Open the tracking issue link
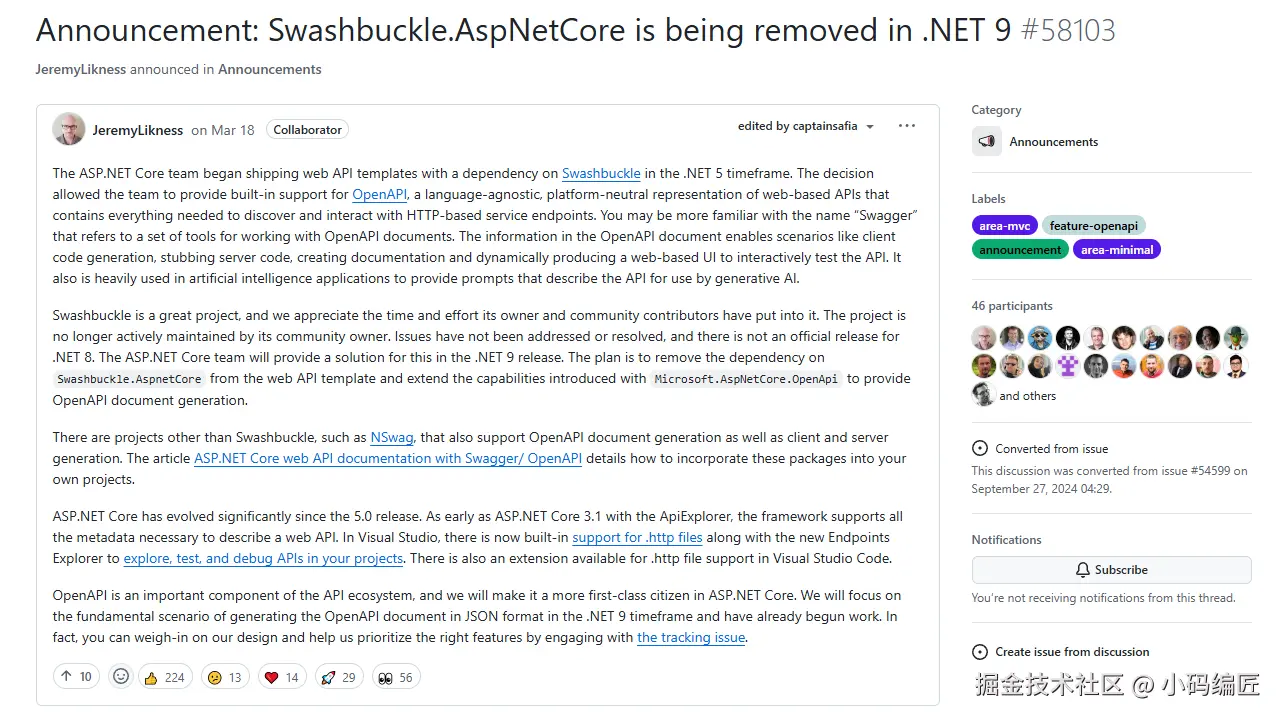This screenshot has height=719, width=1281. click(x=691, y=638)
